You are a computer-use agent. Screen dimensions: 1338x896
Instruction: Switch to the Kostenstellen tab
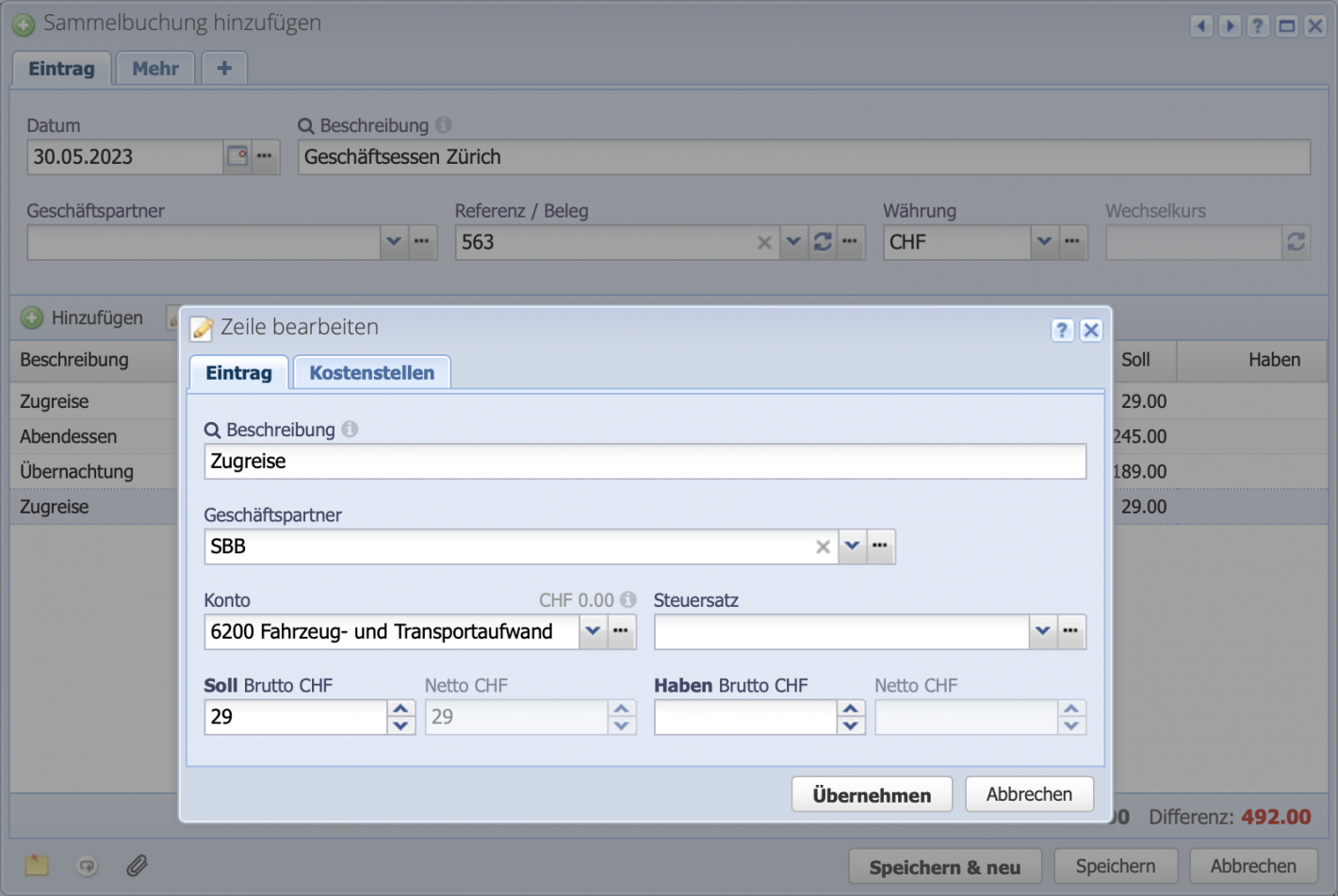coord(371,373)
